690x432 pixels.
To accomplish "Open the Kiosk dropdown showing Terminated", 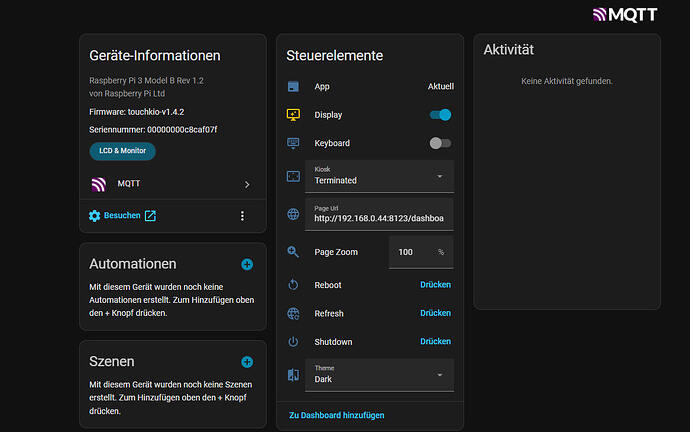I will (x=377, y=177).
